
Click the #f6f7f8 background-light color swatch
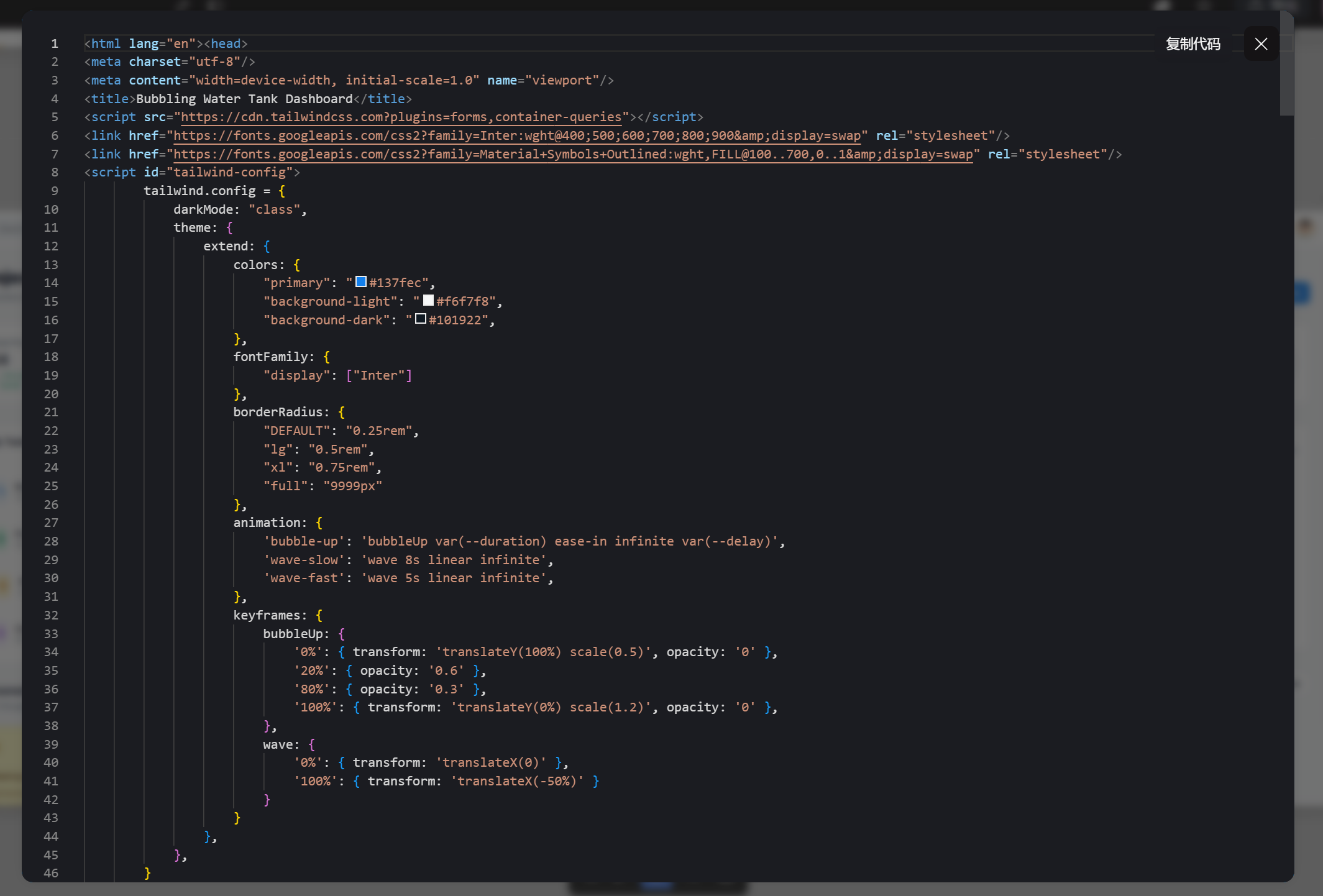428,301
